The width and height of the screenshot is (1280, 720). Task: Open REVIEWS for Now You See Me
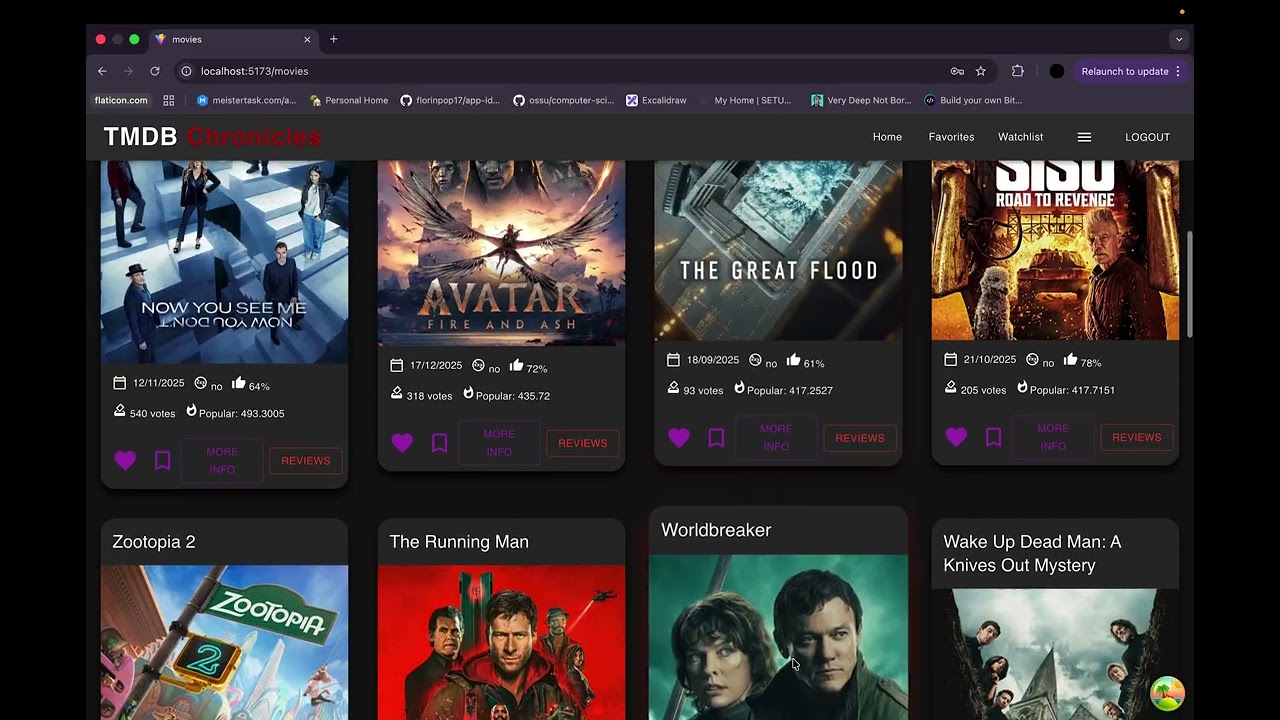coord(306,461)
